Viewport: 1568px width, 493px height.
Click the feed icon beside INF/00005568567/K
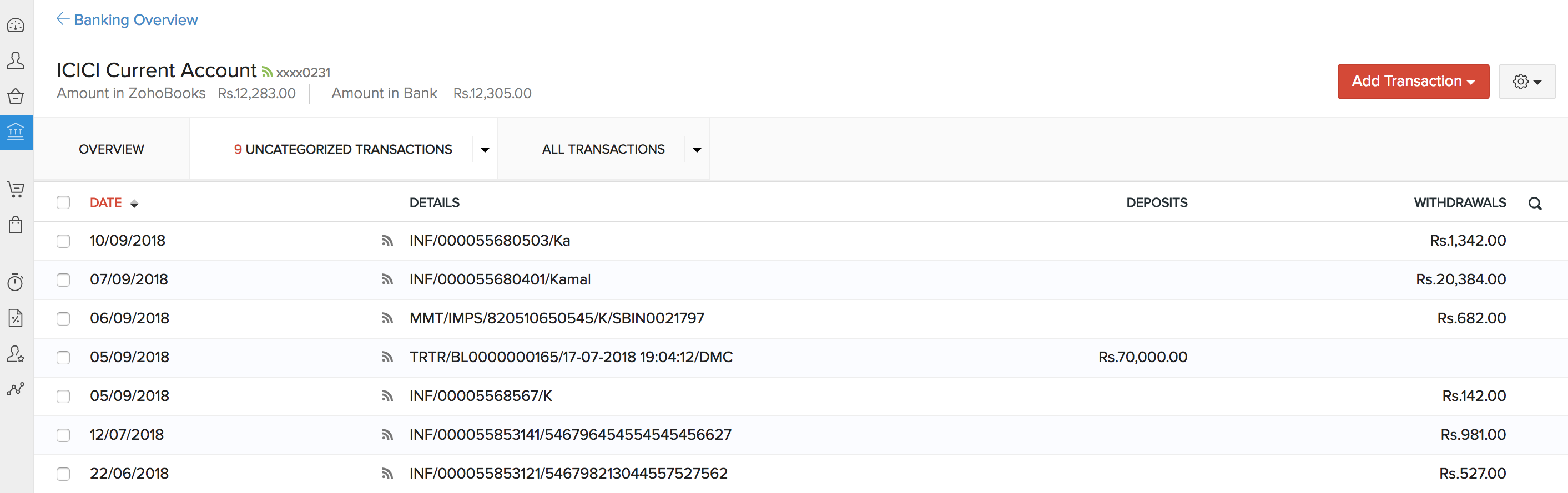click(x=387, y=397)
